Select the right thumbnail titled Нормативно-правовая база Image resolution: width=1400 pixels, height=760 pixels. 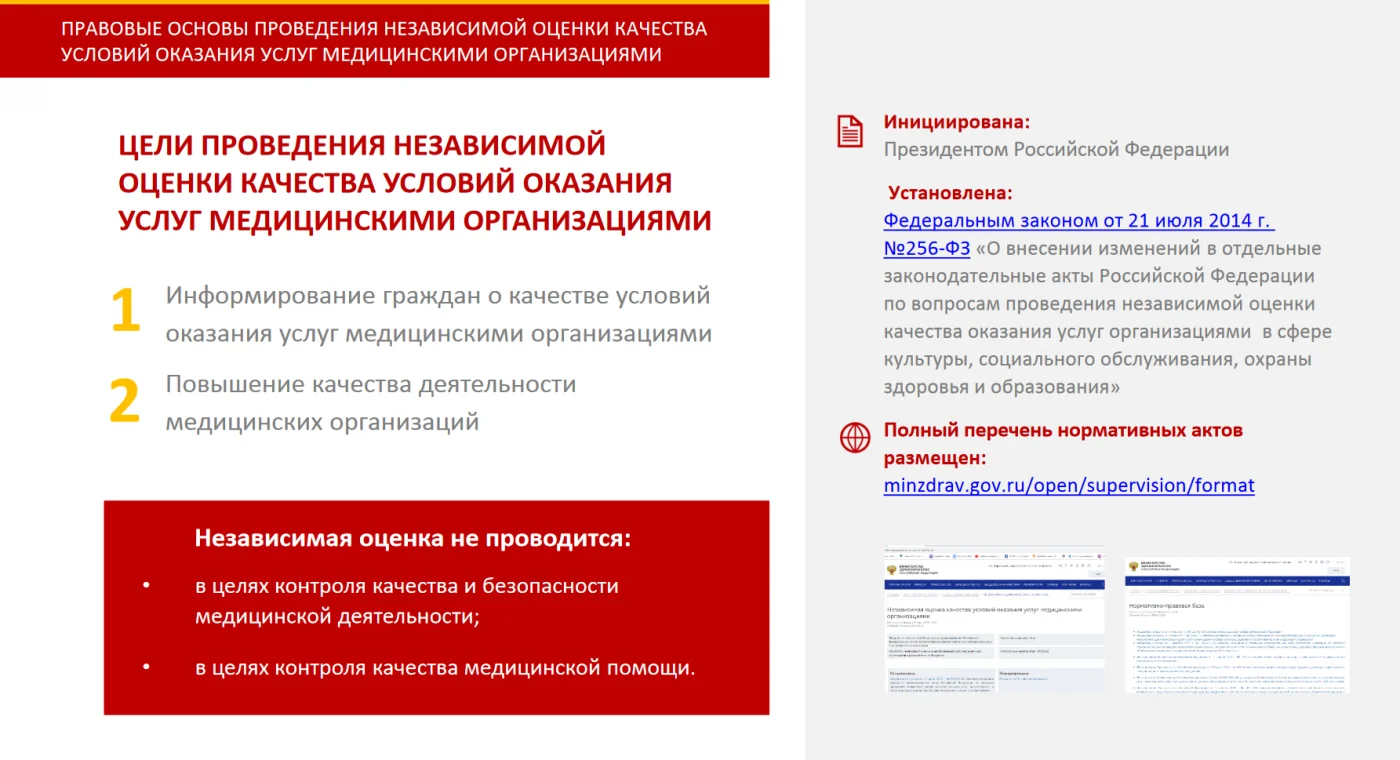coord(1237,625)
